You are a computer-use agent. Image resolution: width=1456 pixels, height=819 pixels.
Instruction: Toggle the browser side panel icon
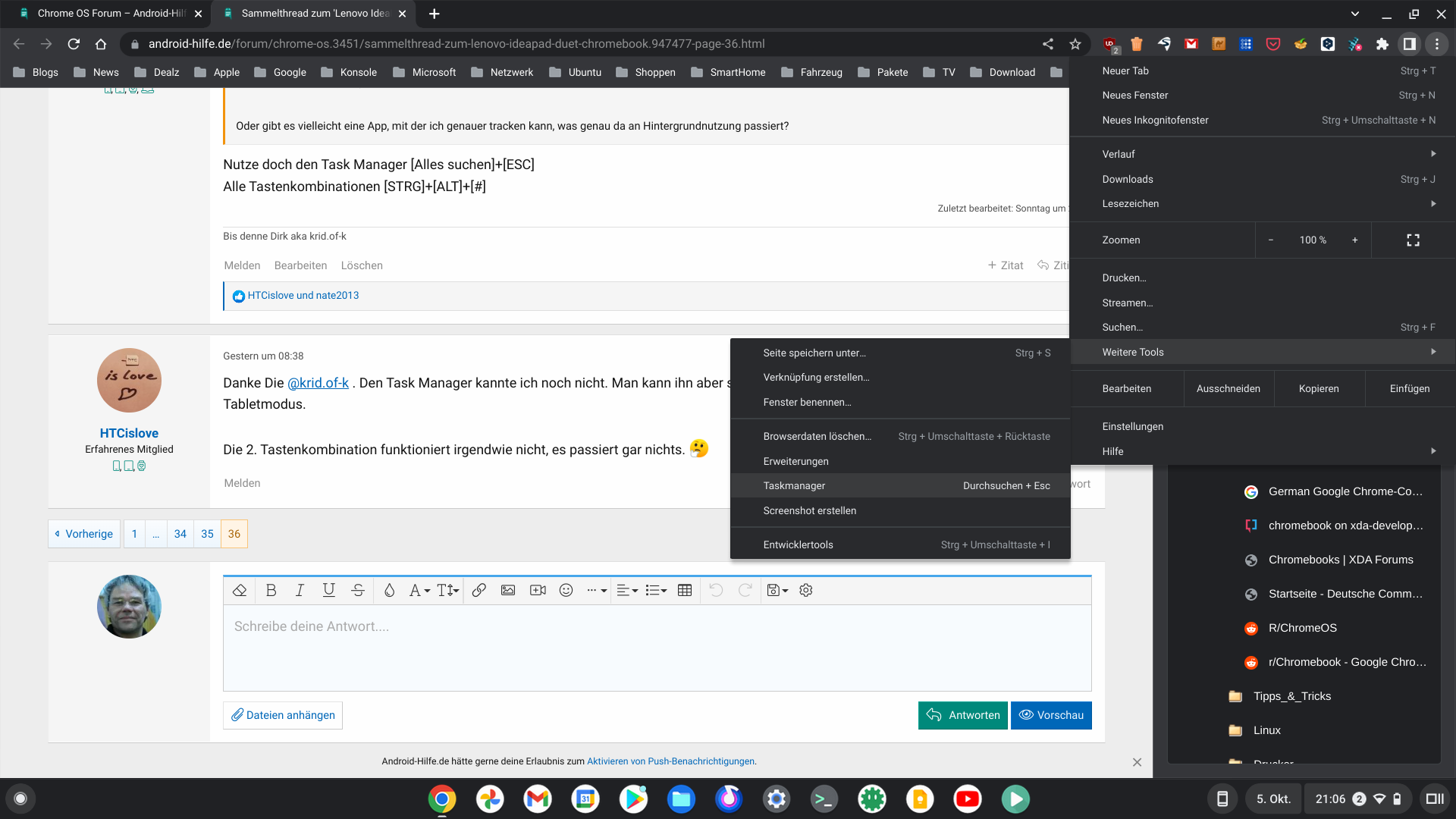(x=1409, y=44)
